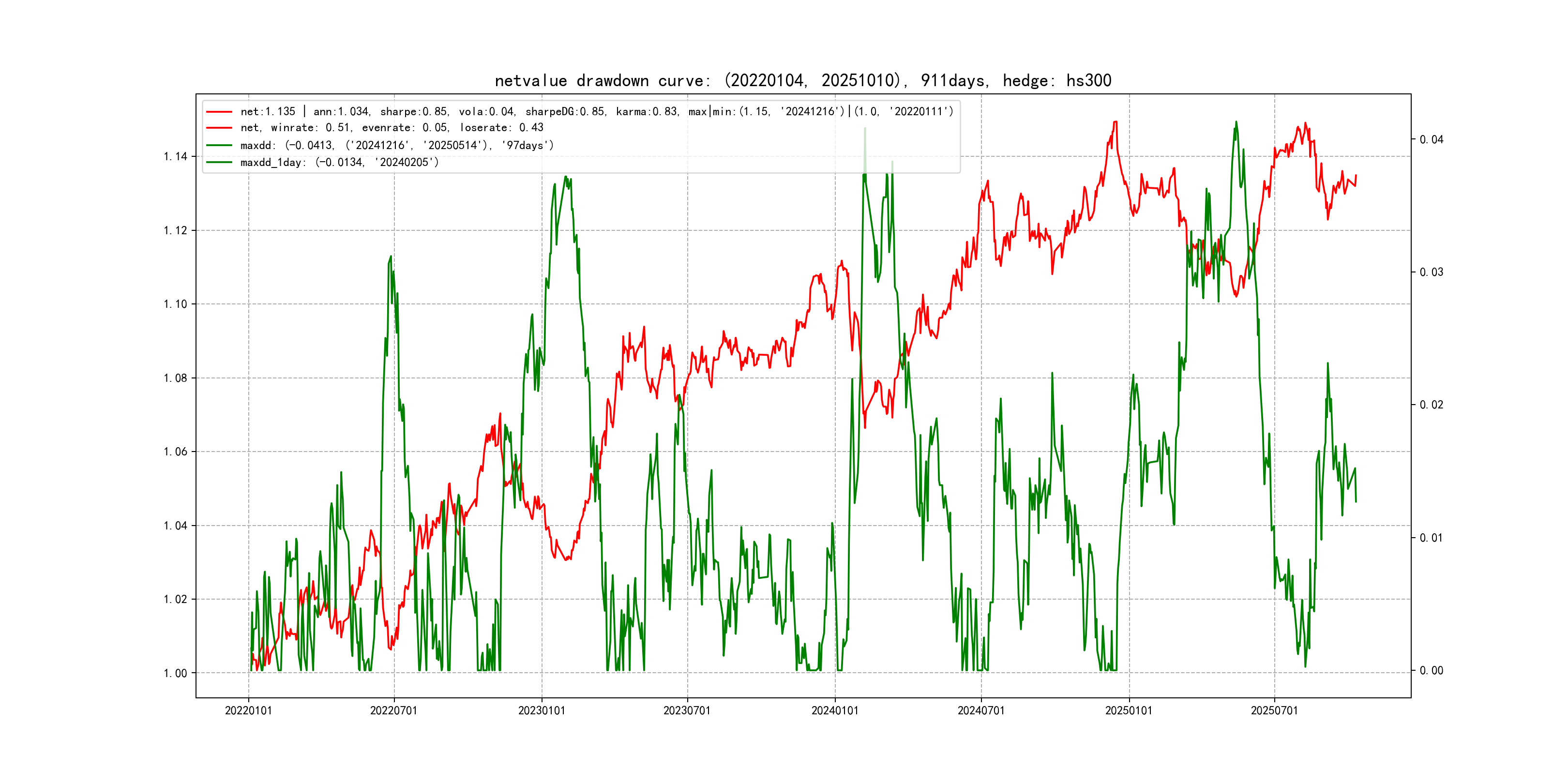Screen dimensions: 1568x784
Task: Click the 1.14 left axis tick label
Action: [x=175, y=156]
